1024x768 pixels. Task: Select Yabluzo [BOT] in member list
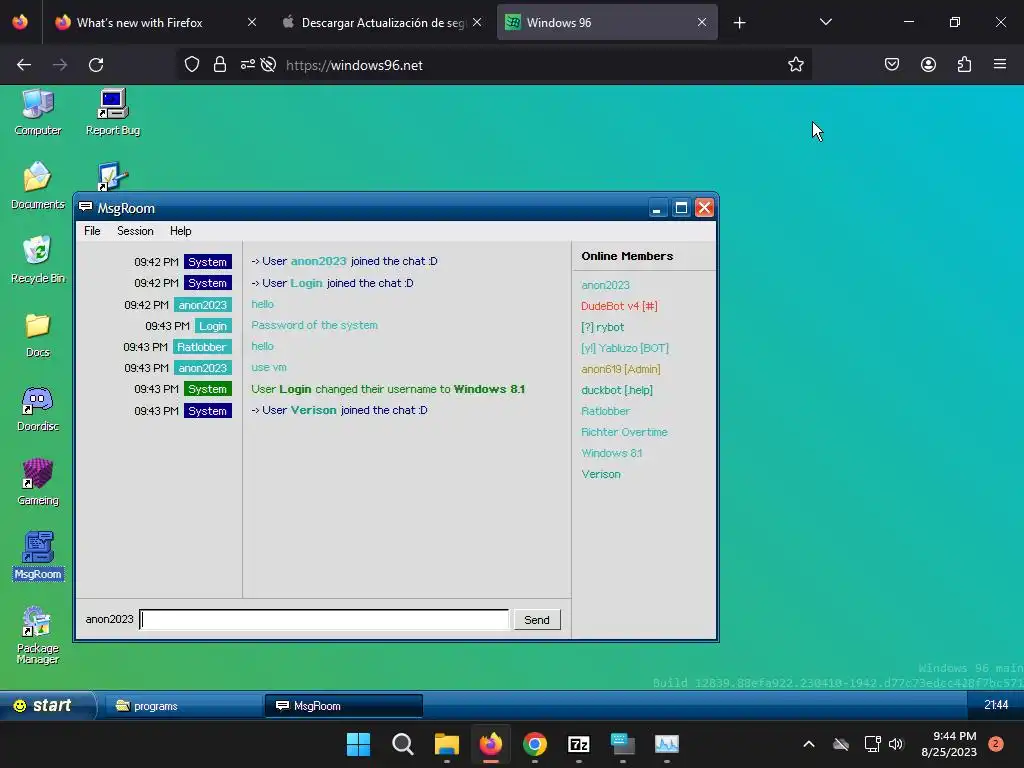pos(625,348)
